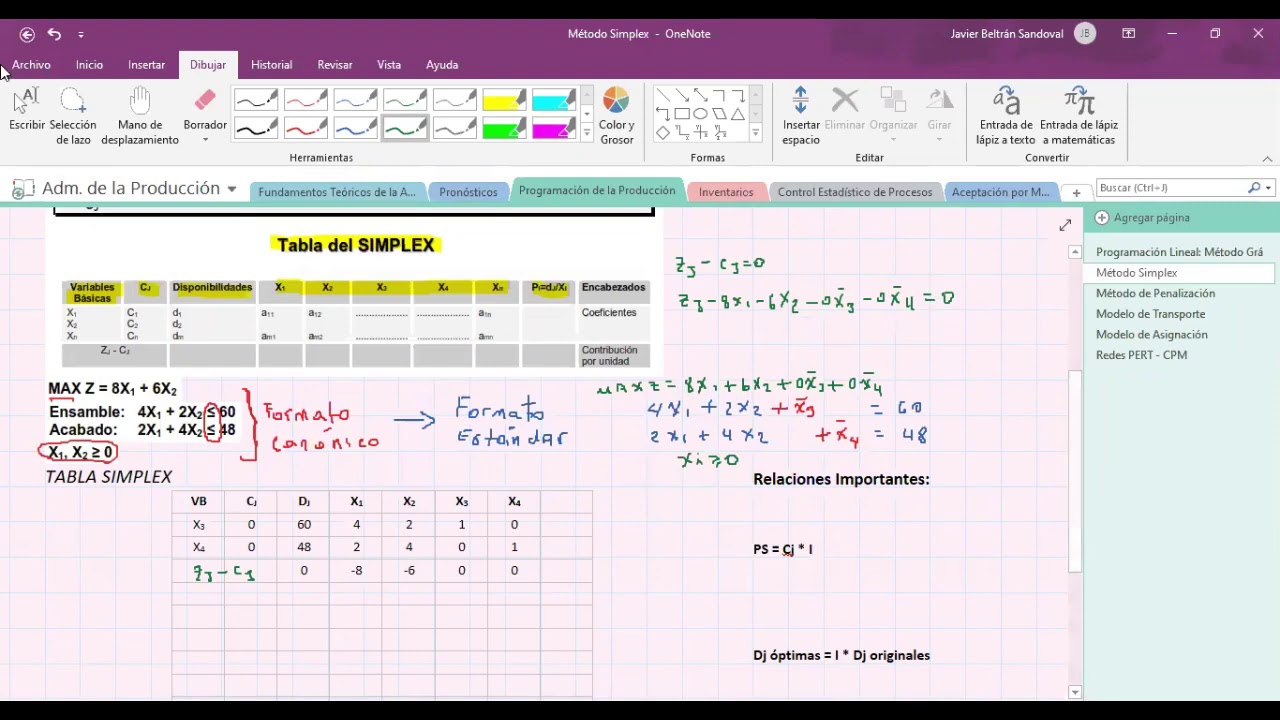The width and height of the screenshot is (1280, 720).
Task: Choose the Mano de desplazamiento pan tool
Action: pyautogui.click(x=140, y=116)
